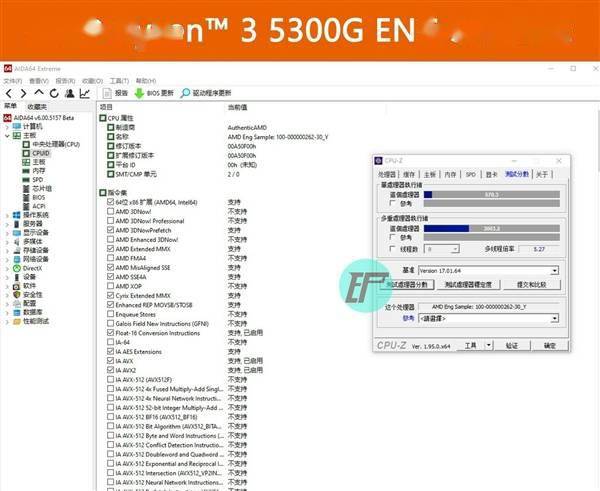Image resolution: width=600 pixels, height=491 pixels.
Task: Select 多媒体 multimedia item in tree
Action: coord(33,241)
